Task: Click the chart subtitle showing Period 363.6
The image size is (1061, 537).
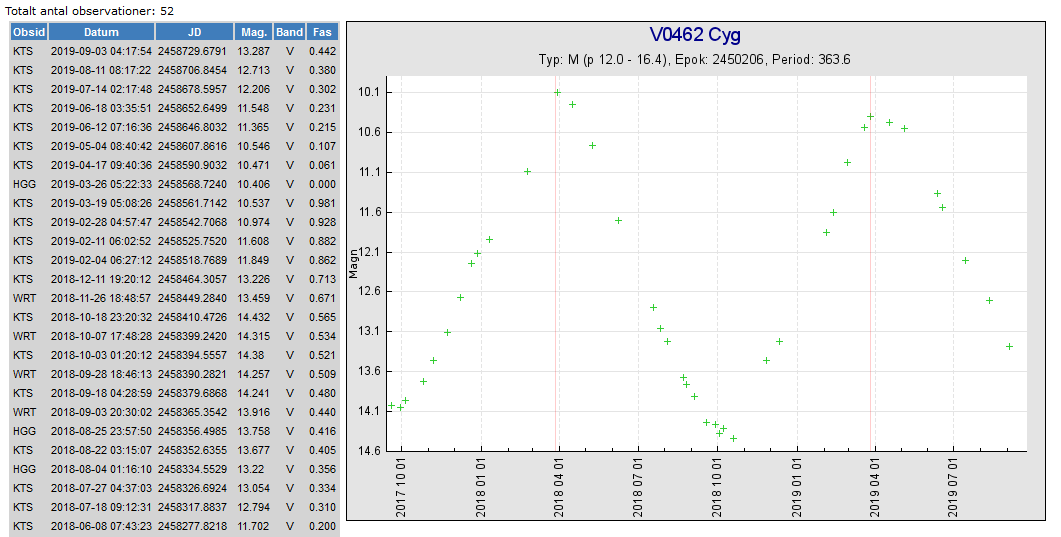Action: pos(694,60)
